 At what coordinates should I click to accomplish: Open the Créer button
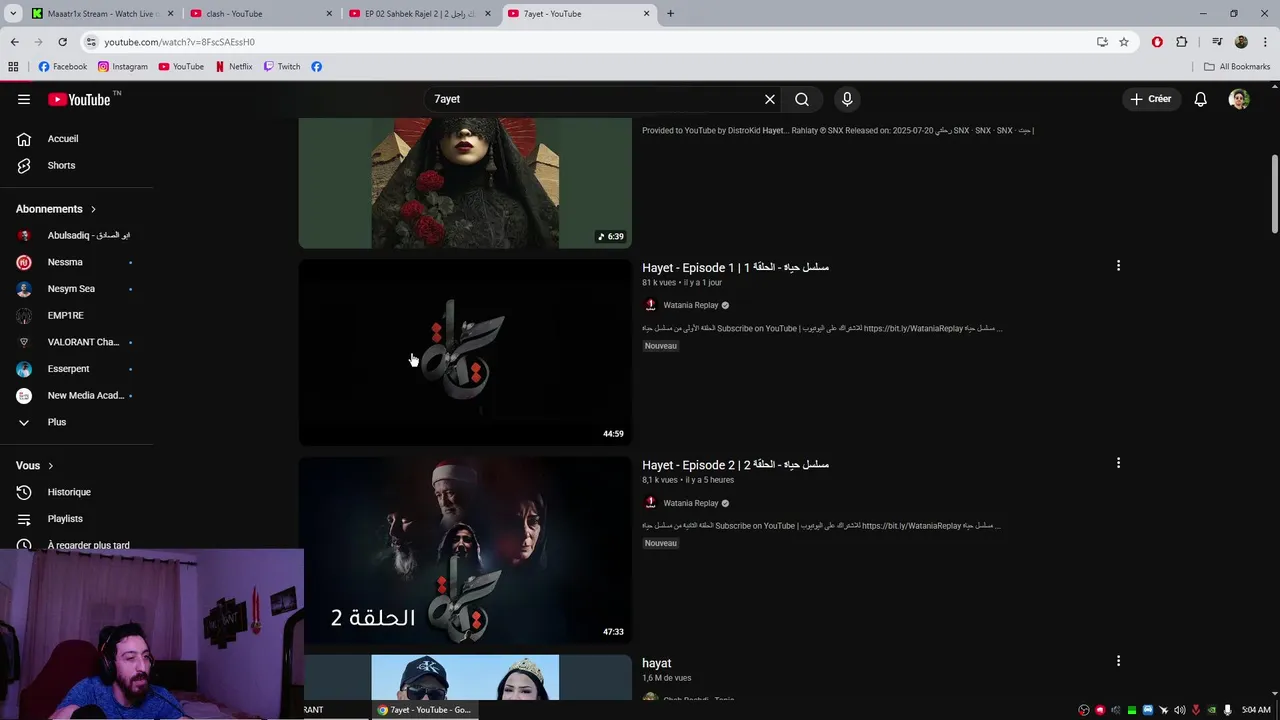pos(1151,99)
